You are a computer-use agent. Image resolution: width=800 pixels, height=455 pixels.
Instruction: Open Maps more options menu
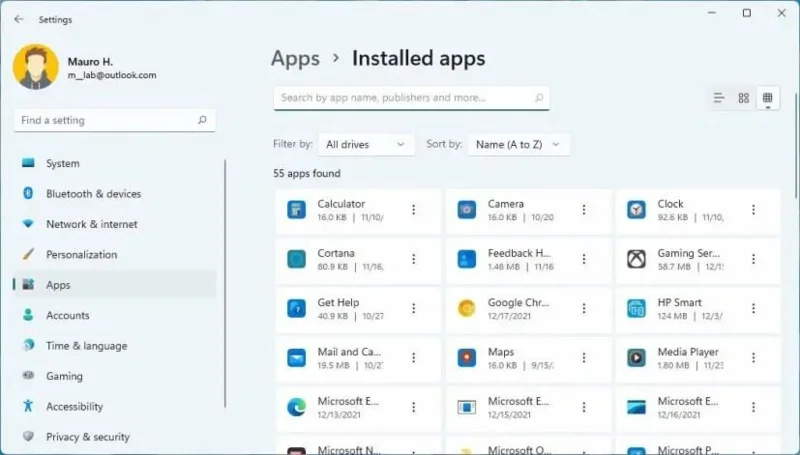[584, 358]
